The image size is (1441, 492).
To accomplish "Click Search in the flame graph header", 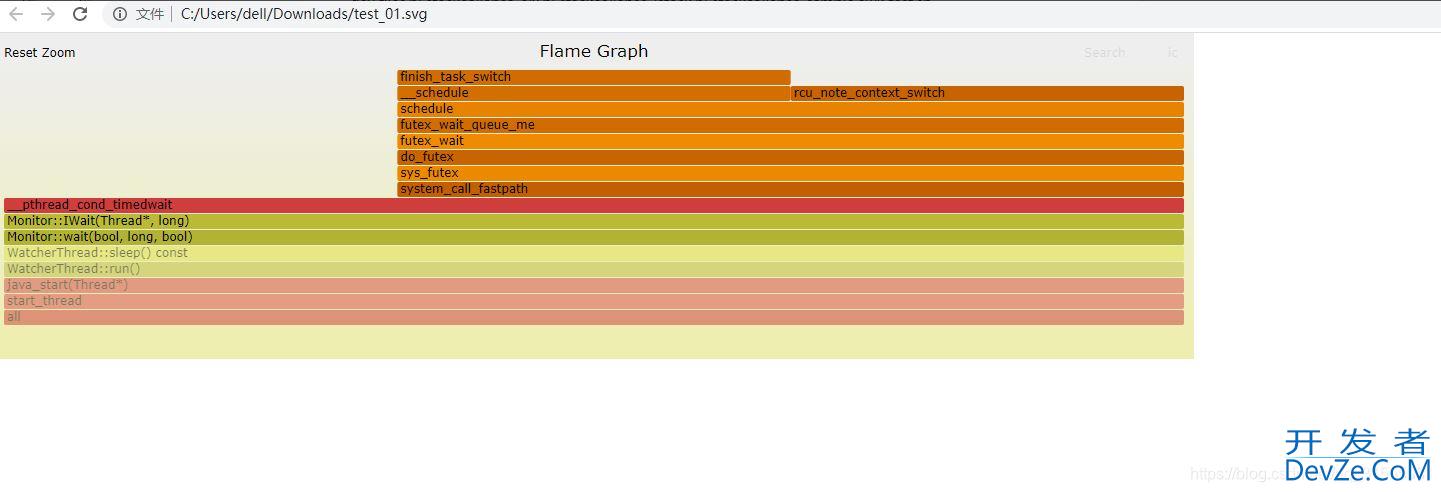I will click(1104, 53).
